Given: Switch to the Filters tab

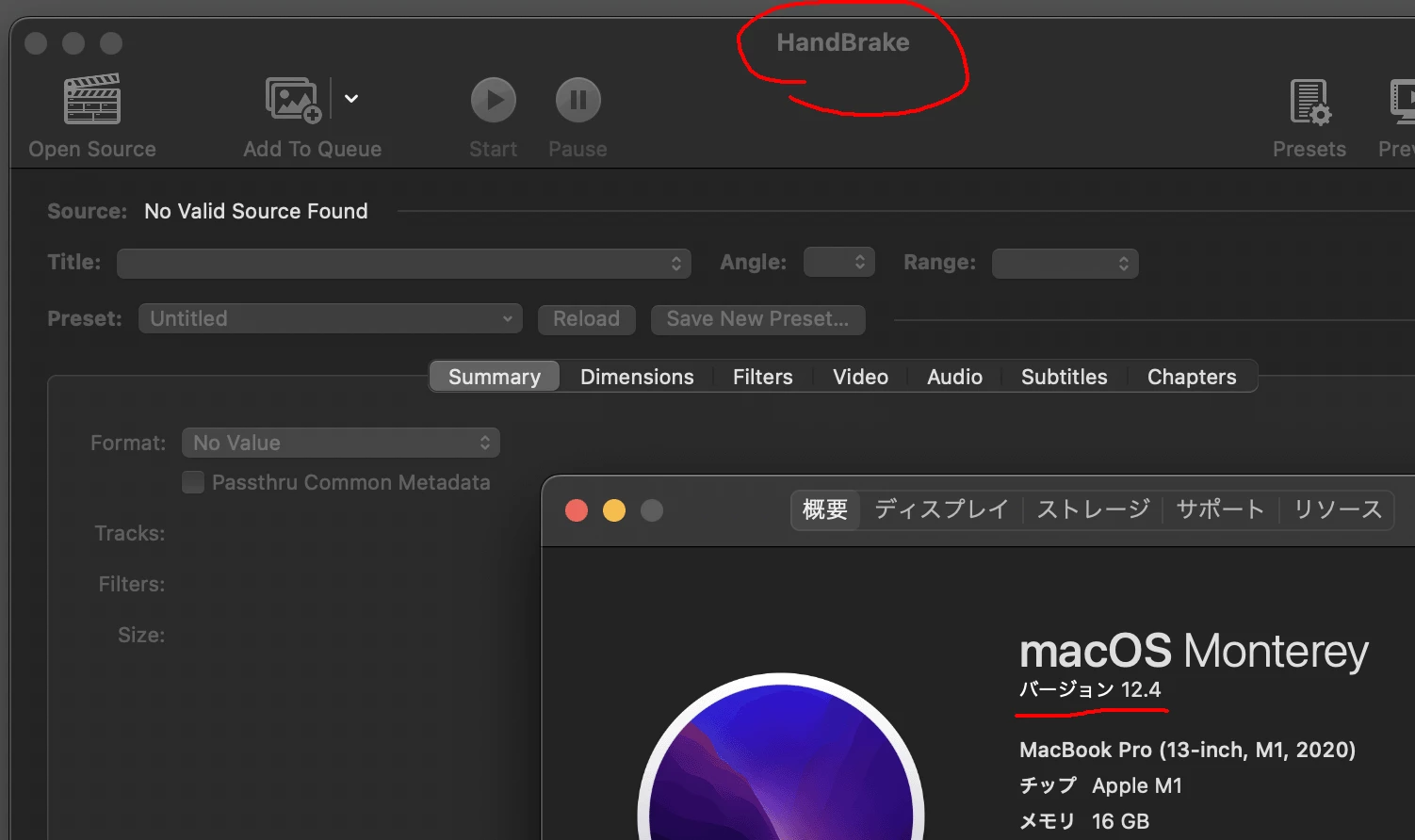Looking at the screenshot, I should point(763,377).
